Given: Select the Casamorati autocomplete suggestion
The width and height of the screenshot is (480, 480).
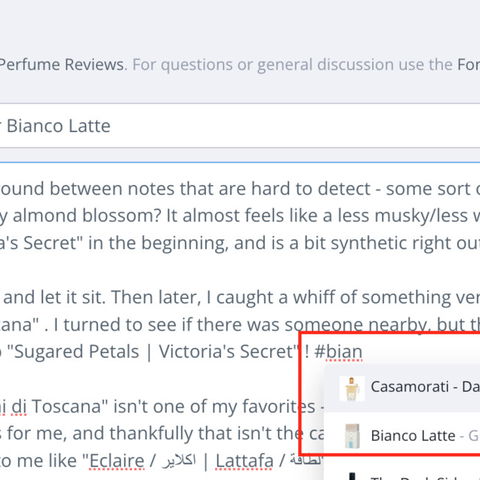Looking at the screenshot, I should [x=402, y=388].
